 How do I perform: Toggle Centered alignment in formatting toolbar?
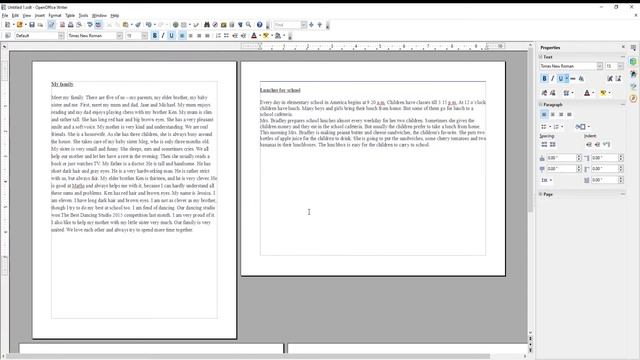[191, 36]
